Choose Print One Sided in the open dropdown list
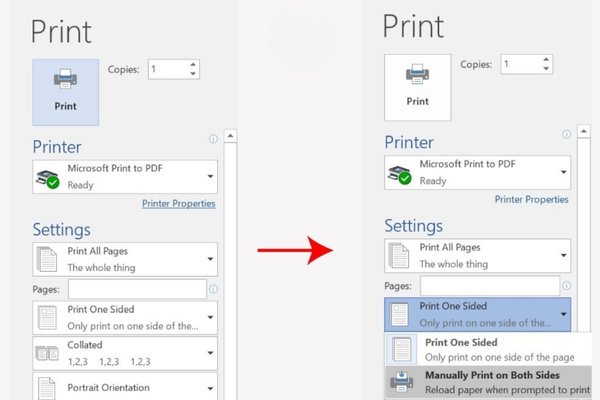Image resolution: width=600 pixels, height=400 pixels. click(x=488, y=349)
